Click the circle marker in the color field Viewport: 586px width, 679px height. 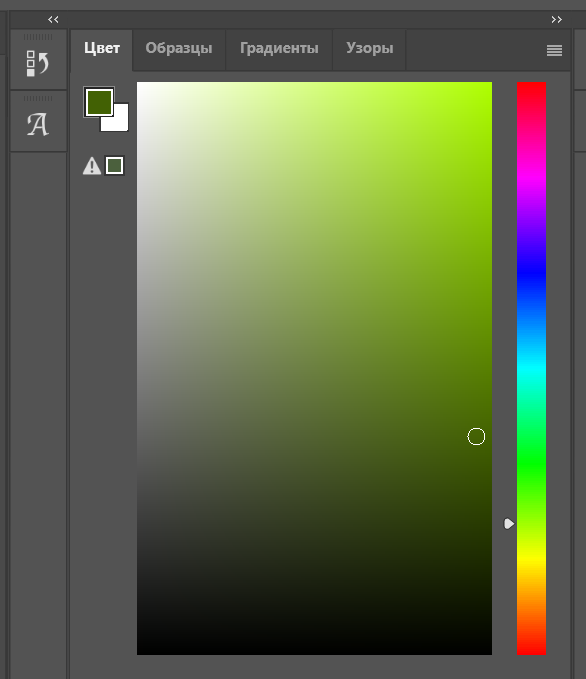(476, 436)
